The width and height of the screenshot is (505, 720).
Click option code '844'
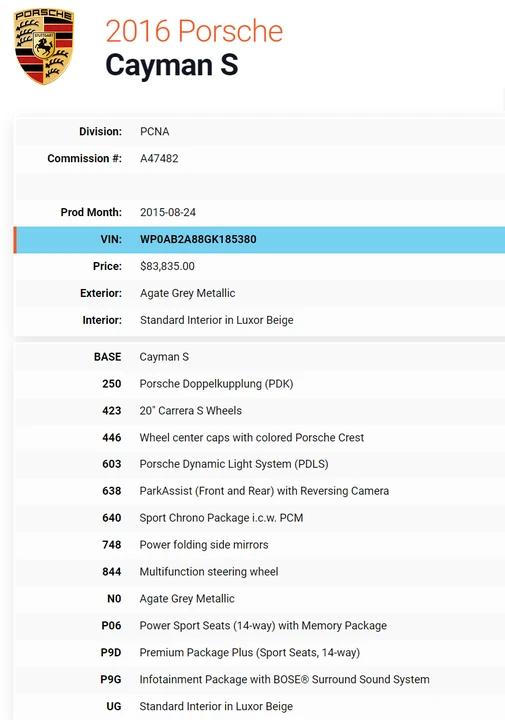click(x=112, y=572)
